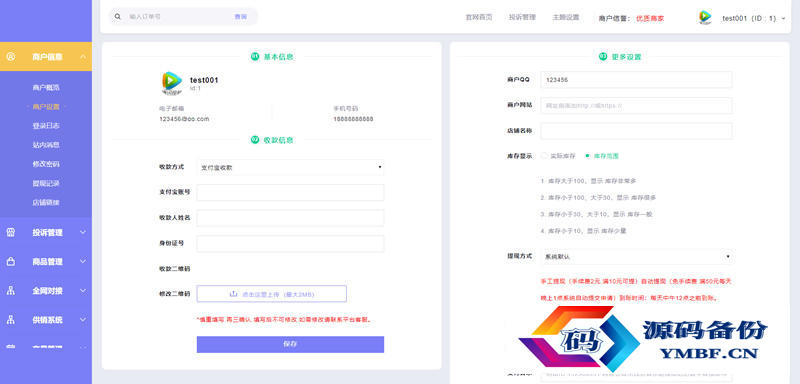Select the 库存范围 radio option
The height and width of the screenshot is (384, 800).
(587, 156)
